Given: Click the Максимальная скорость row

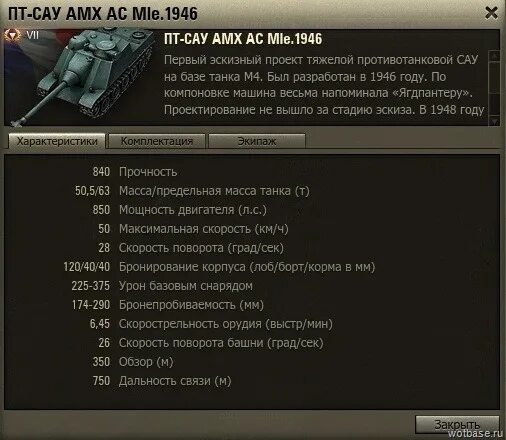Looking at the screenshot, I should coord(193,229).
